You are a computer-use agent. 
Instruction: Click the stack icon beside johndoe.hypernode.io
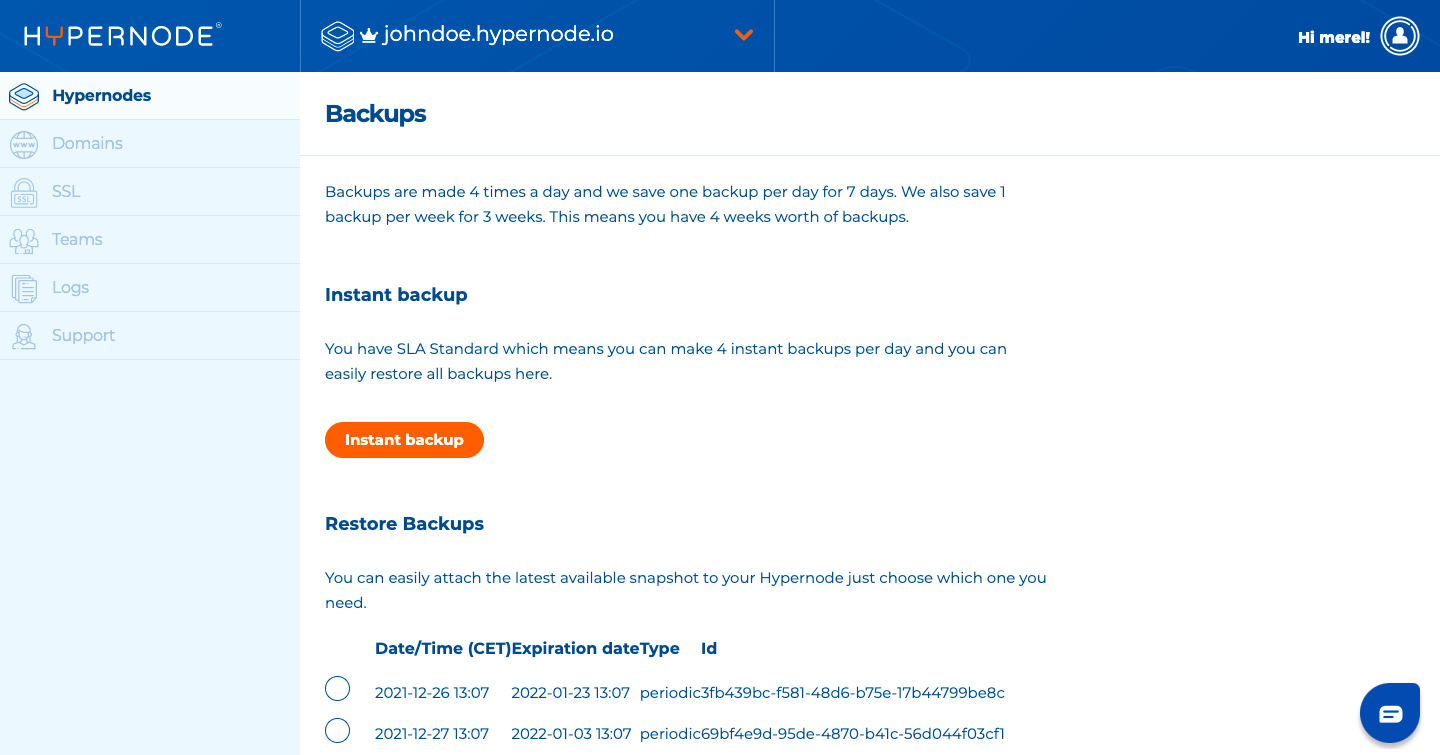pos(338,36)
